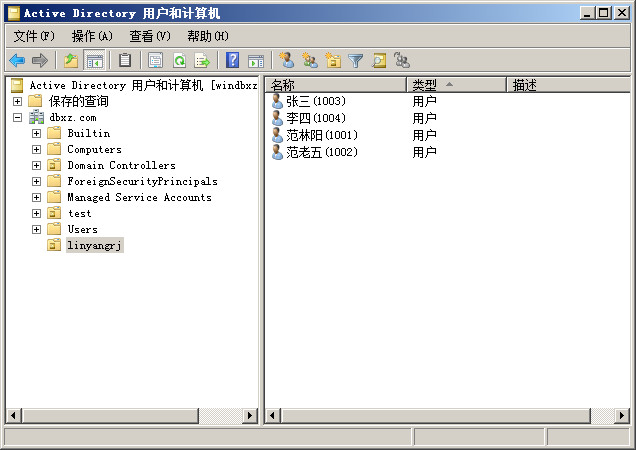Refresh the view with the green refresh icon
This screenshot has height=450, width=636.
click(x=179, y=61)
